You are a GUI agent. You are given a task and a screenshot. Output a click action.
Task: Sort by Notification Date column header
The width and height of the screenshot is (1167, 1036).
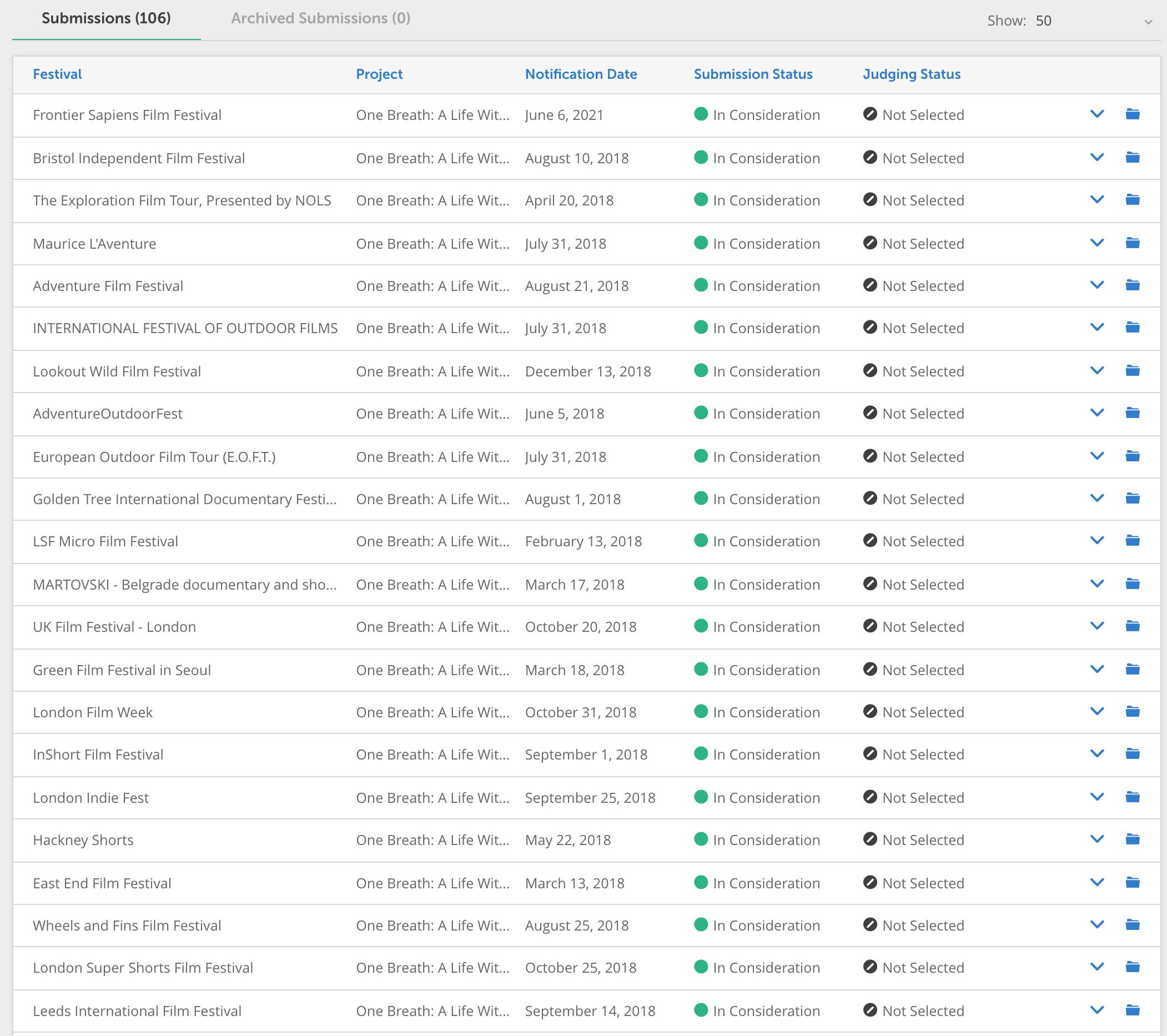coord(581,74)
